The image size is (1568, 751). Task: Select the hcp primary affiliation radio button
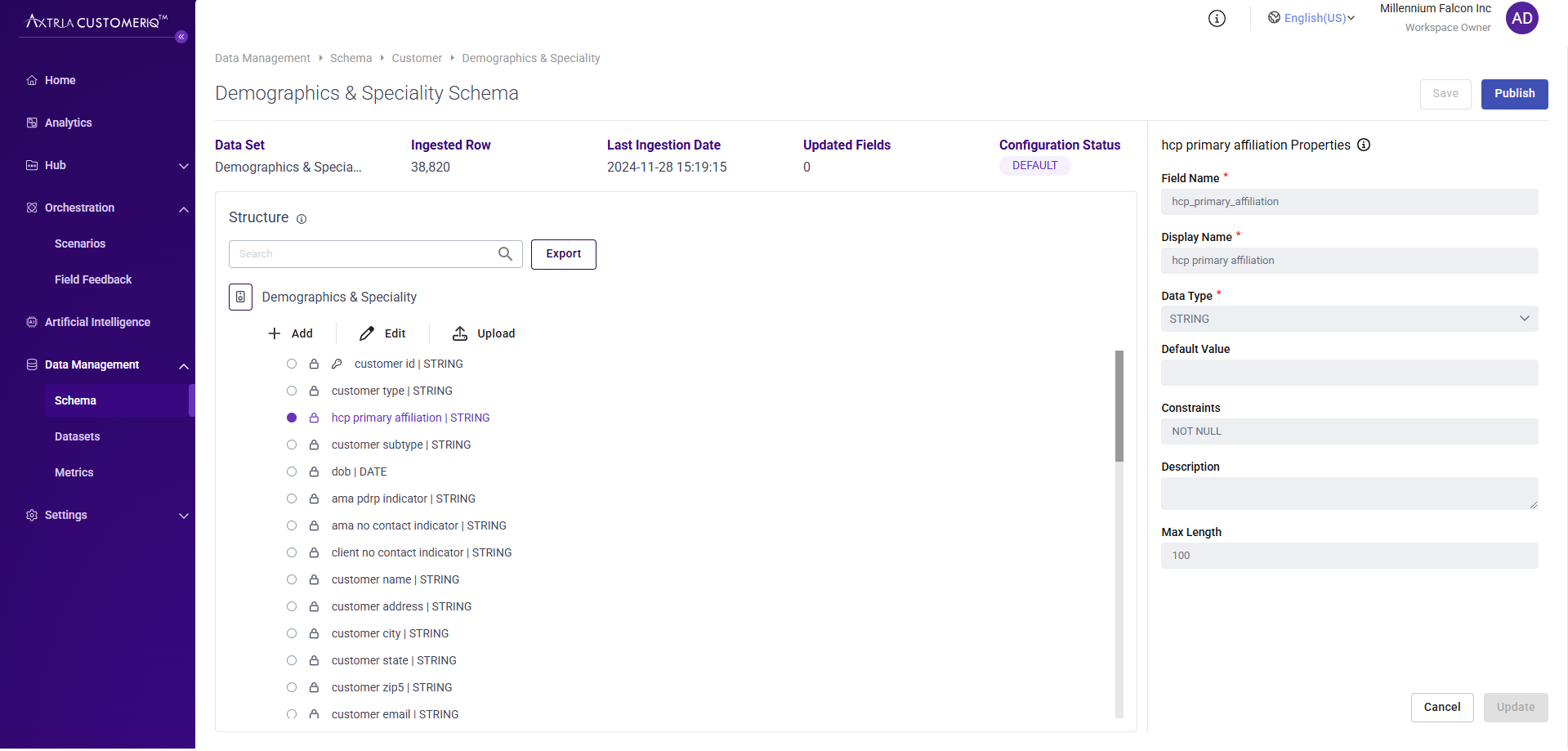tap(291, 418)
